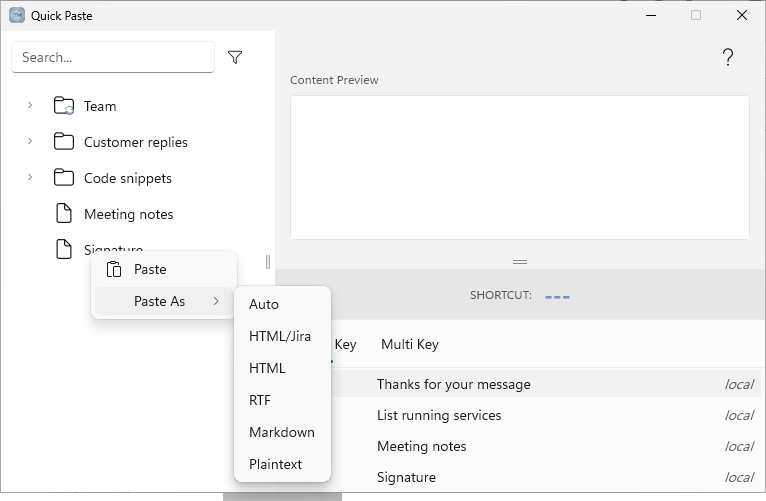Open help with the question mark icon
Screen dimensions: 766x501
(x=727, y=57)
